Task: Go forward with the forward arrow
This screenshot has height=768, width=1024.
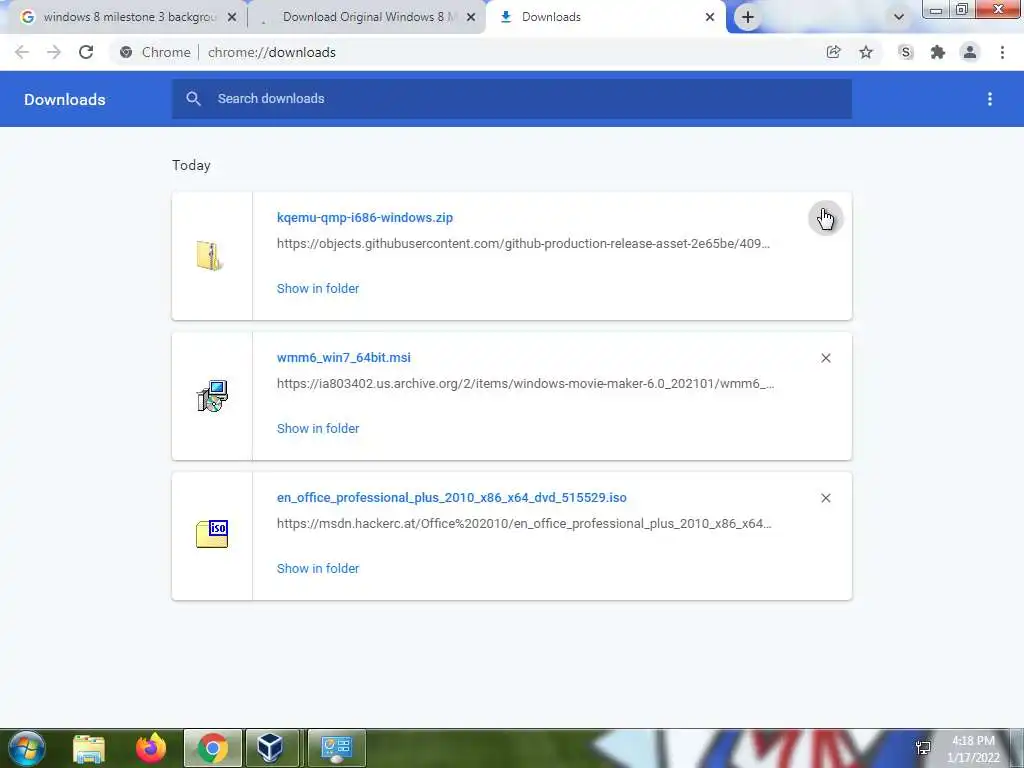Action: [54, 52]
